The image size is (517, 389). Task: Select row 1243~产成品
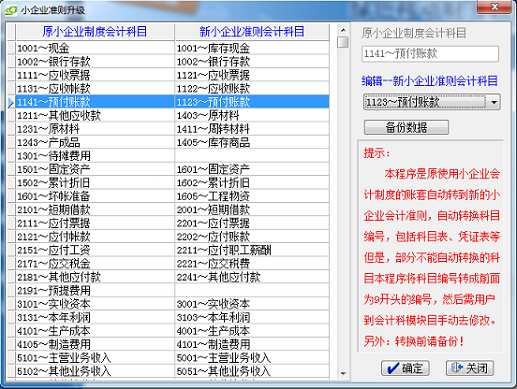(95, 142)
